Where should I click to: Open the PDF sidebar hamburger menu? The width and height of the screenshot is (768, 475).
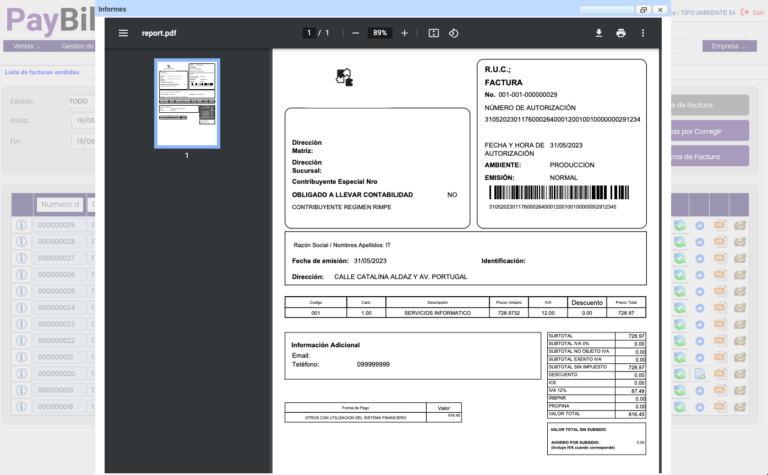(x=123, y=33)
